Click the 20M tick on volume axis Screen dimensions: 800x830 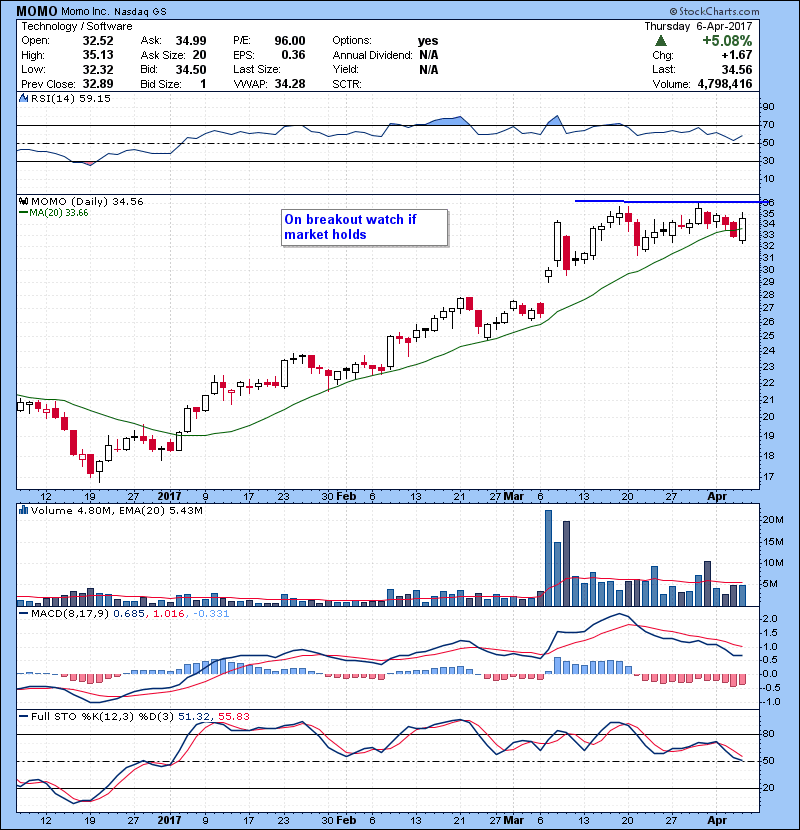[x=772, y=519]
